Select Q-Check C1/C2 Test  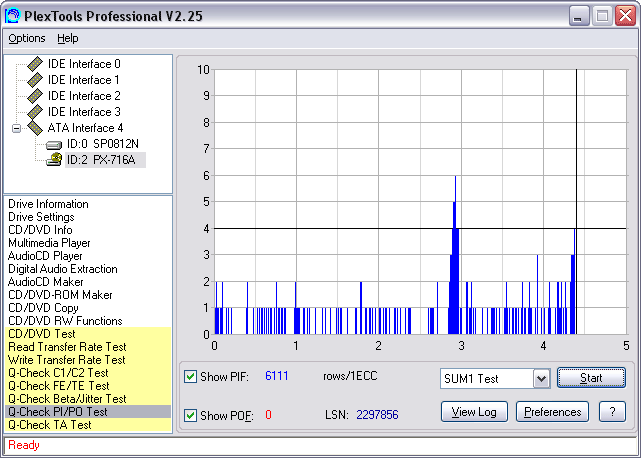pos(88,373)
